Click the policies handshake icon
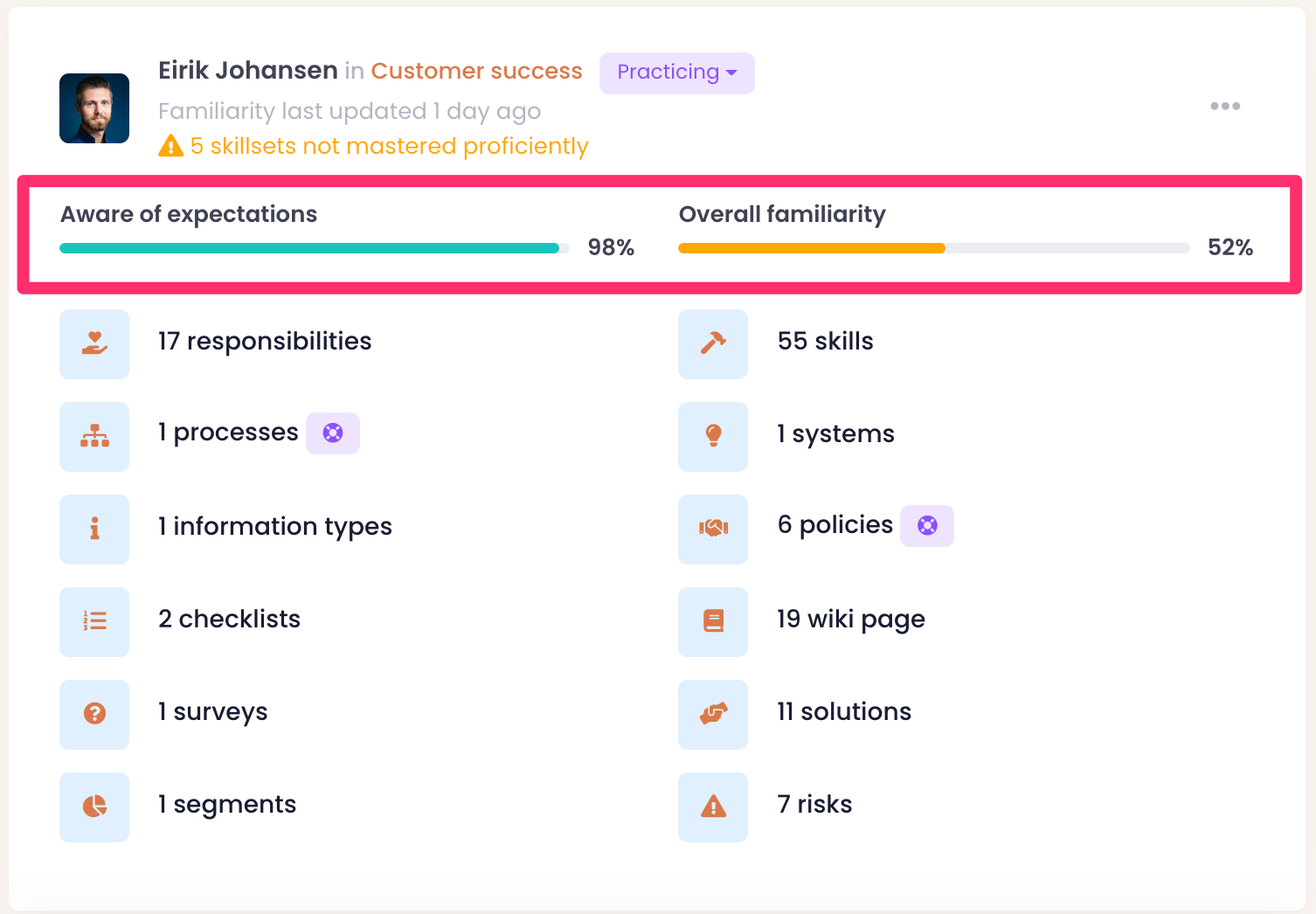Screen dimensions: 1316x914 pyautogui.click(x=713, y=529)
